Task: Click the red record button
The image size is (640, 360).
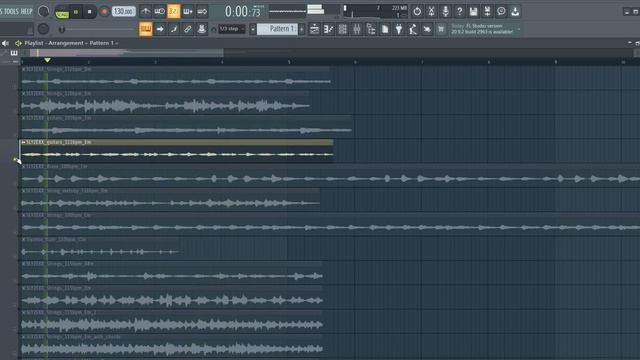Action: (104, 12)
